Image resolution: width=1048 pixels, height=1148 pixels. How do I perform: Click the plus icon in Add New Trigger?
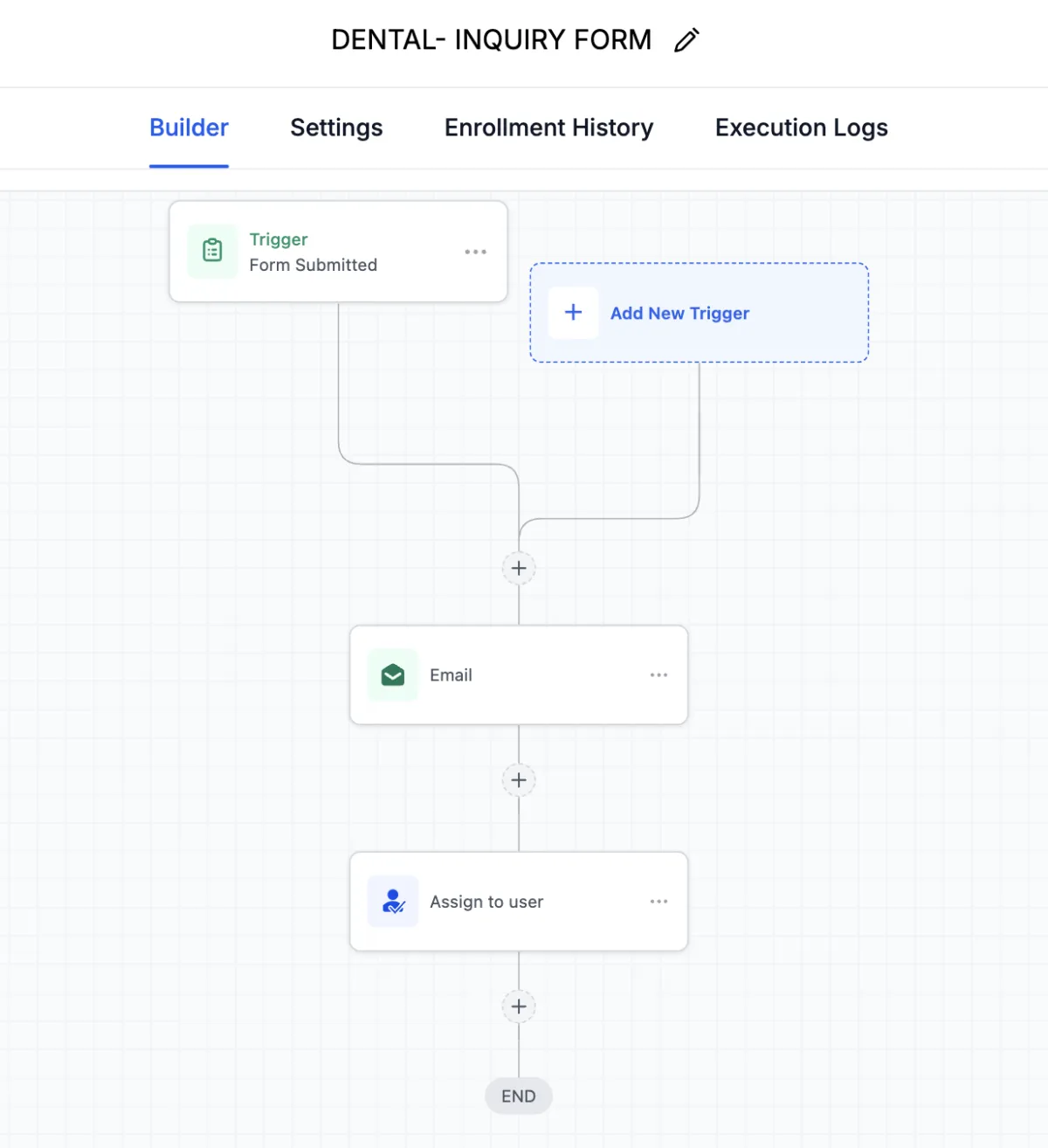point(573,313)
